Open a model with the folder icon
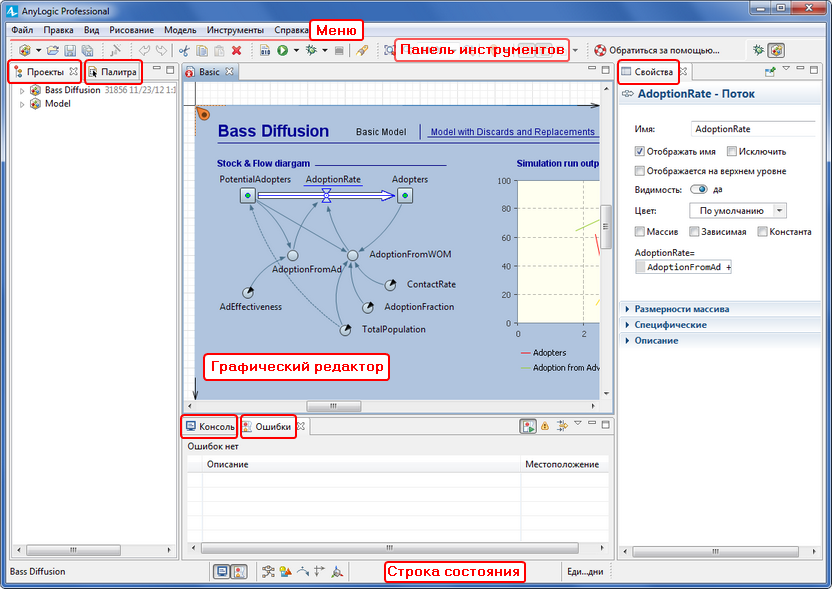 (53, 50)
